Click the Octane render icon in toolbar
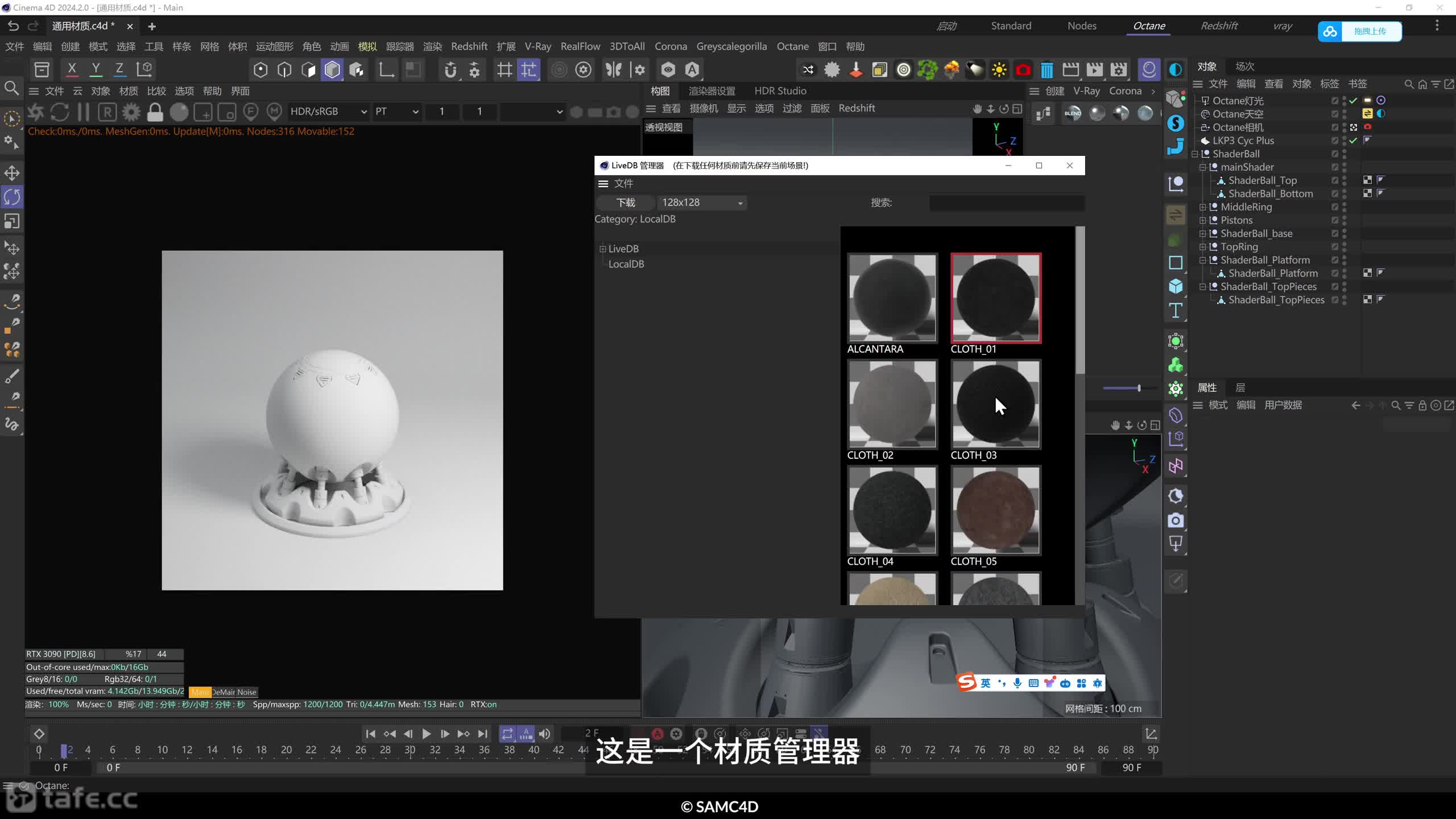The width and height of the screenshot is (1456, 819). (1149, 68)
